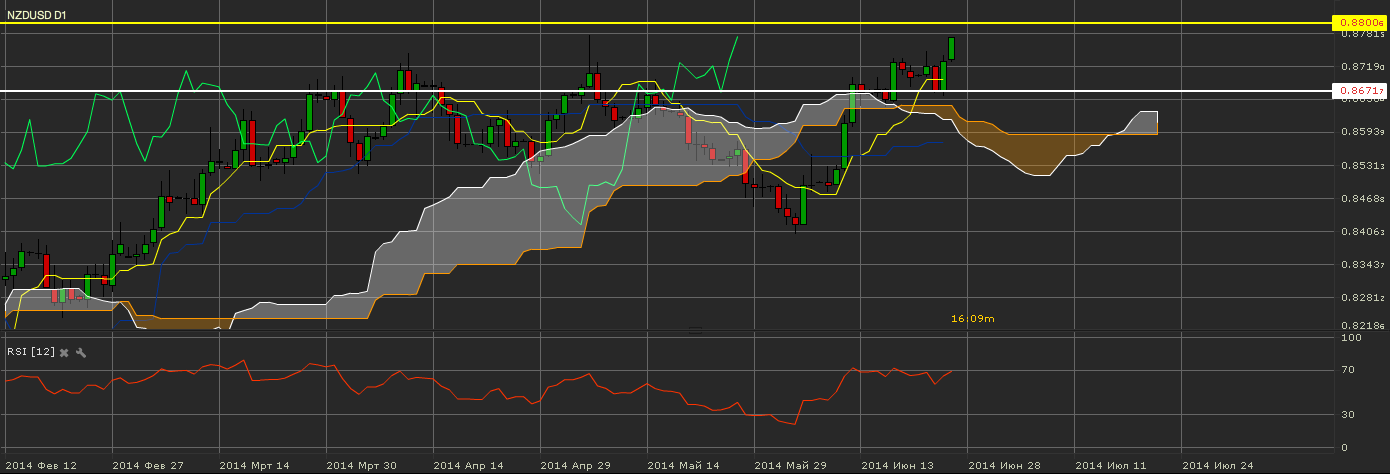
Task: Click the 0.8406 price on the axis
Action: tap(1360, 232)
